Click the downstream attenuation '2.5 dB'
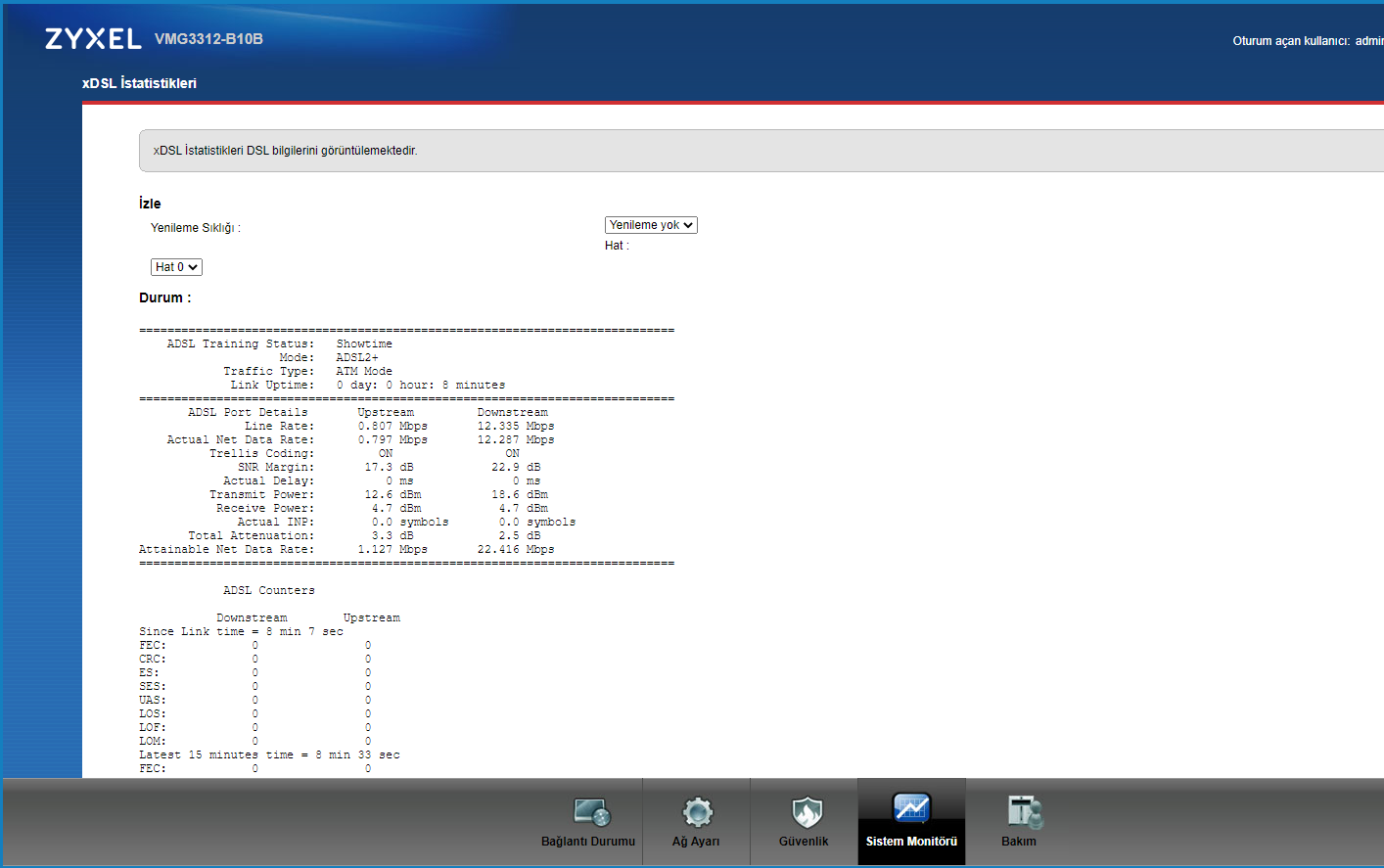Image resolution: width=1384 pixels, height=868 pixels. click(520, 536)
